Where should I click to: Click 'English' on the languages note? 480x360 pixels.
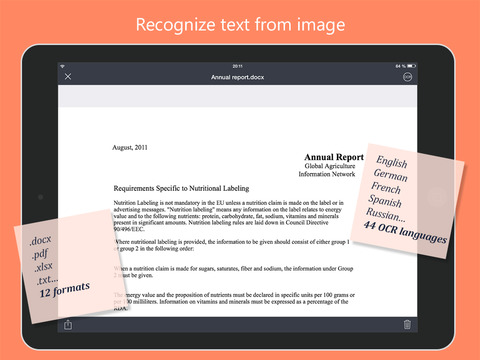coord(392,162)
